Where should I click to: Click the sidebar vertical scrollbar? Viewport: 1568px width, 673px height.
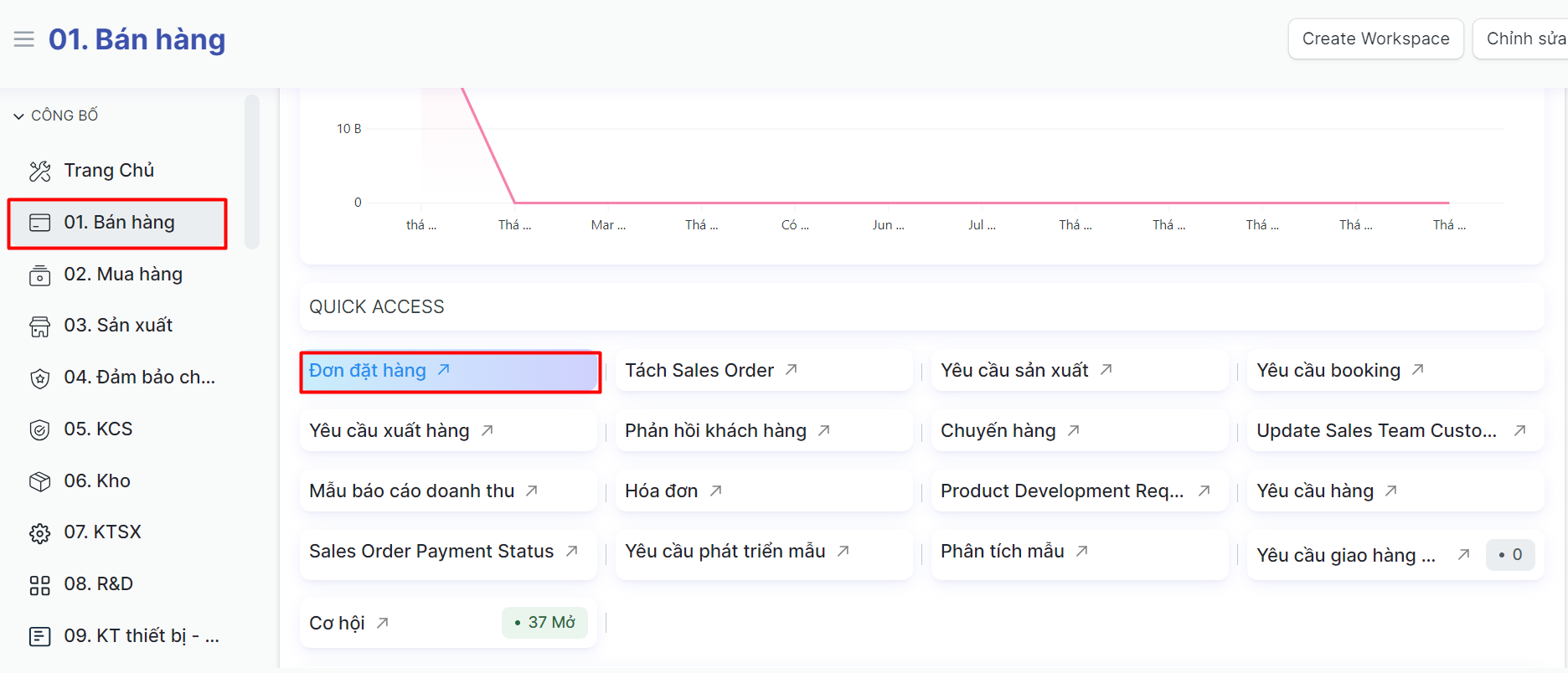click(251, 172)
